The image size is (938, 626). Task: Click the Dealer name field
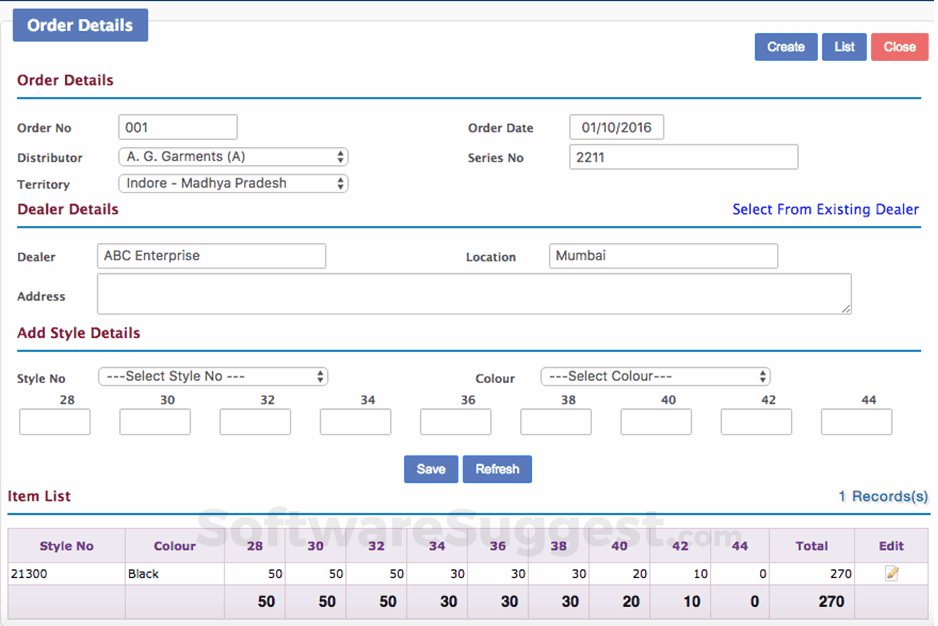tap(211, 256)
